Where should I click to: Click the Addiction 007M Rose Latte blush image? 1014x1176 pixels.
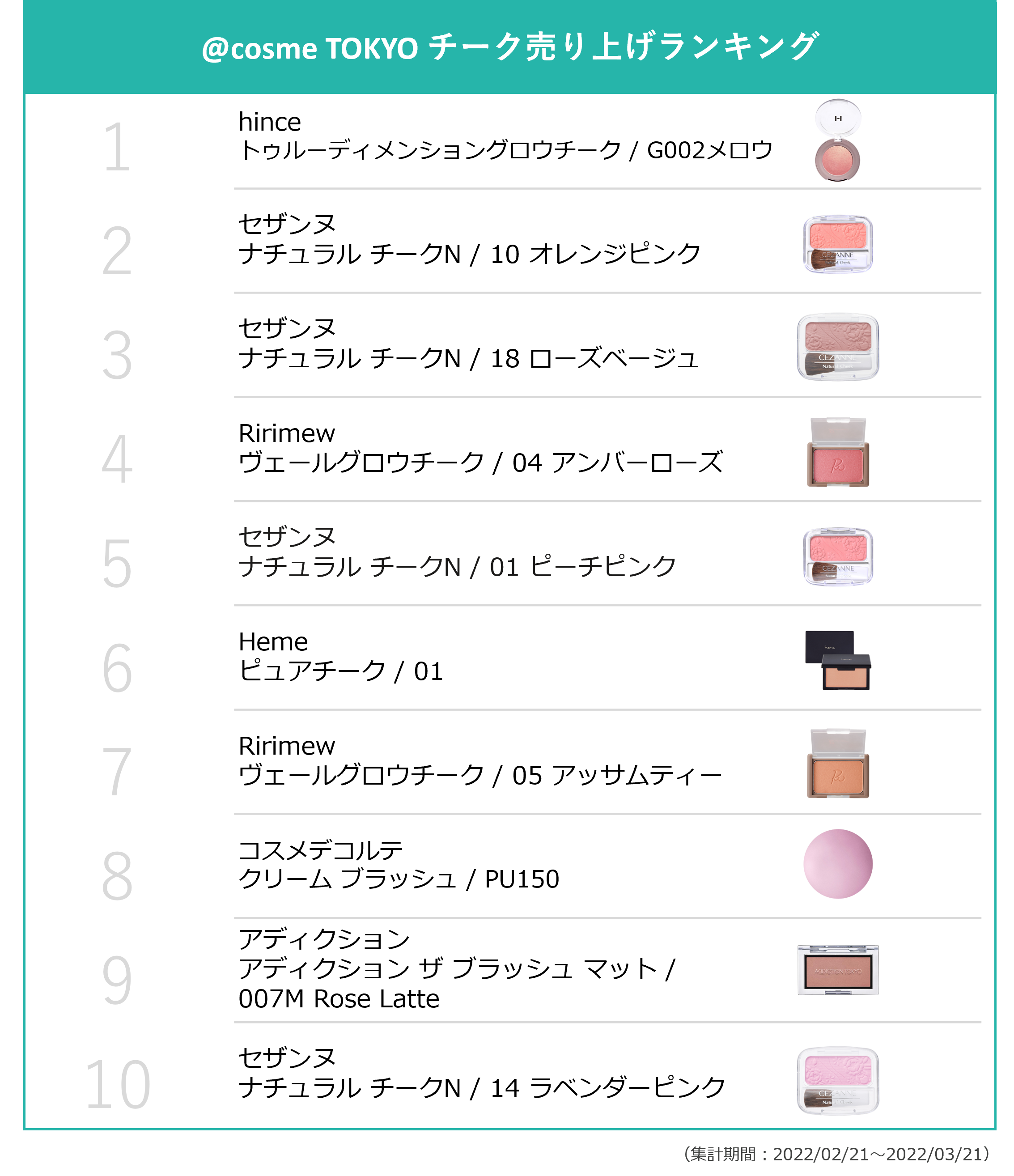[837, 970]
